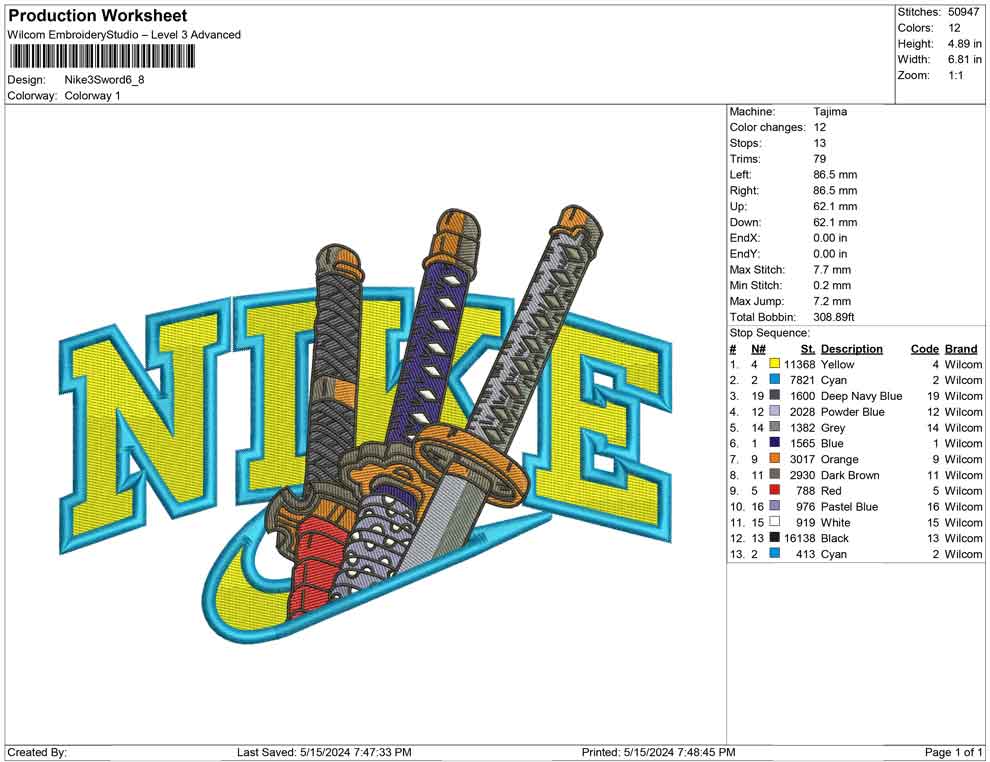Viewport: 990px width, 762px height.
Task: Click the Grey color swatch in row 5
Action: [775, 427]
